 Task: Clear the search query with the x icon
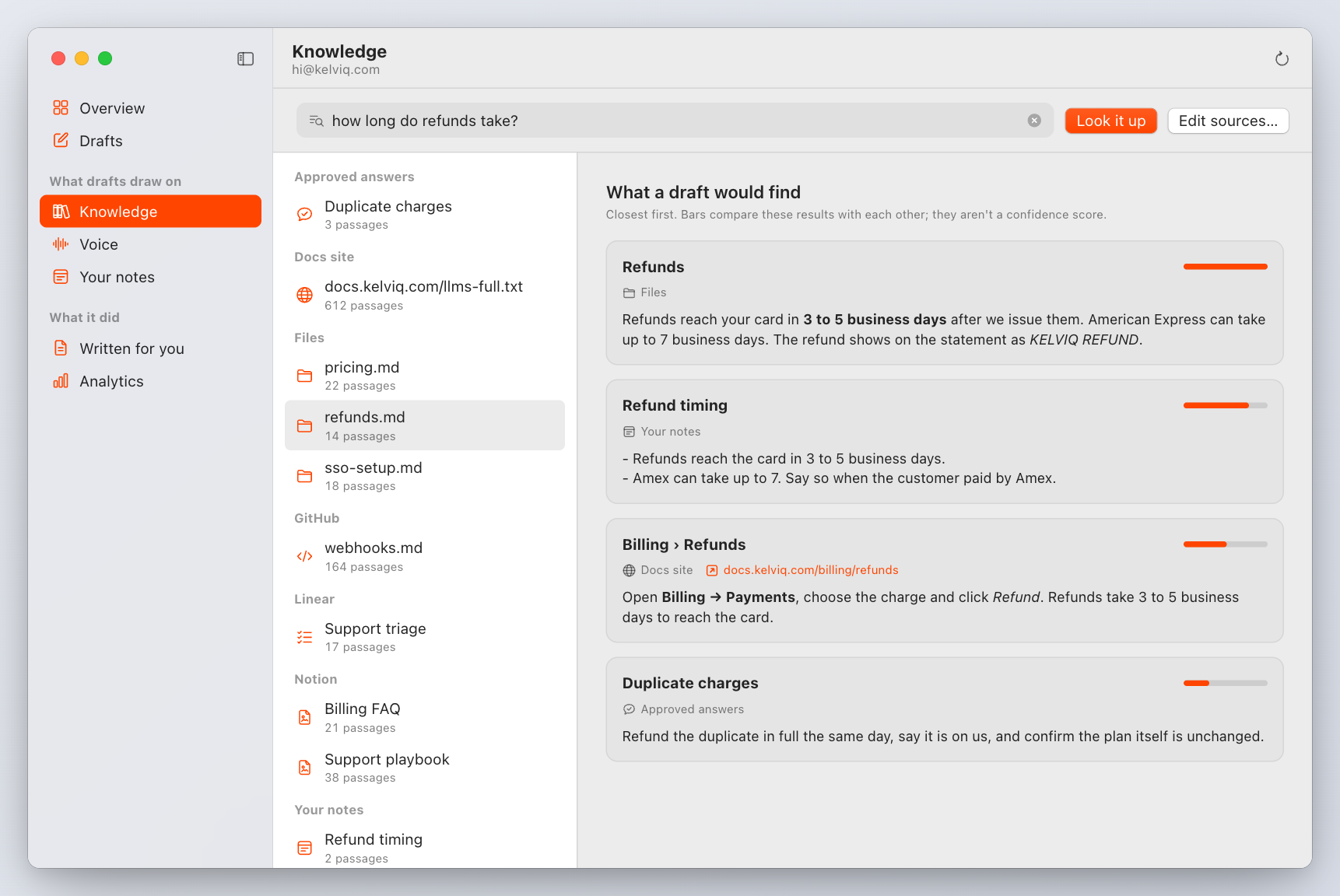1034,121
